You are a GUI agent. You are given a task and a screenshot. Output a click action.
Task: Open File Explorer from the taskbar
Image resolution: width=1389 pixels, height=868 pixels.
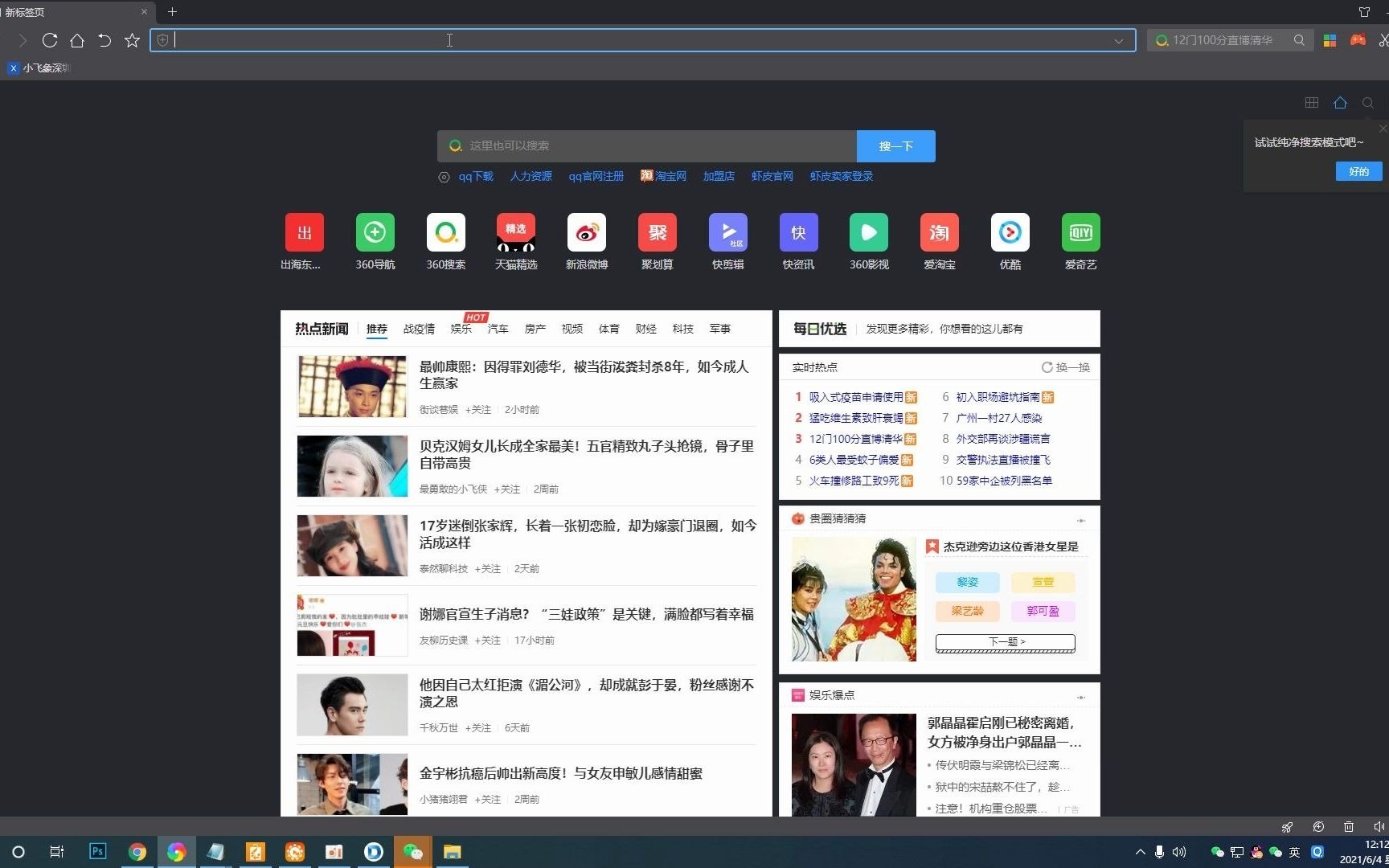[x=453, y=852]
